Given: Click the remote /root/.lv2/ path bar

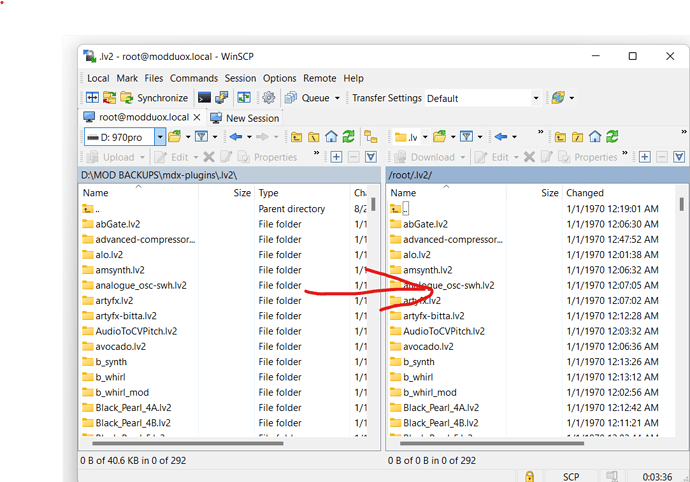Looking at the screenshot, I should pos(538,175).
